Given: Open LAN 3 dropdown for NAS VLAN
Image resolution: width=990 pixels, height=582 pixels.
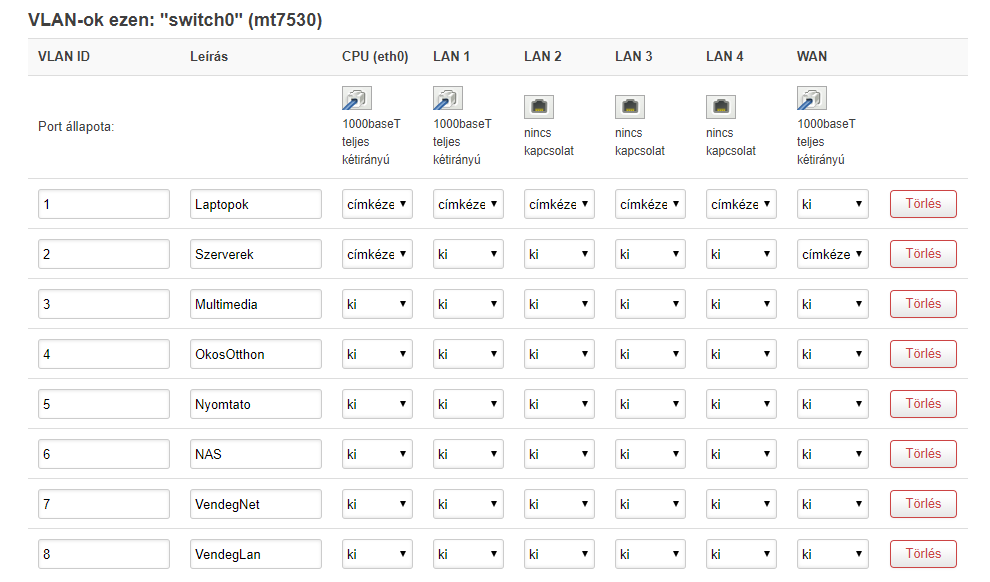Looking at the screenshot, I should (x=650, y=454).
